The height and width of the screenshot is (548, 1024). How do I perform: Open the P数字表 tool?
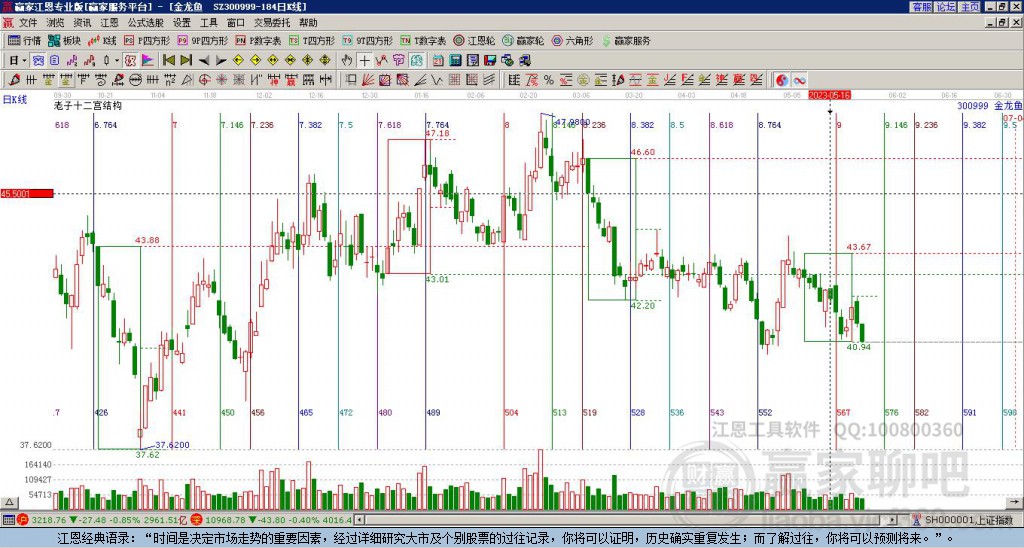259,40
